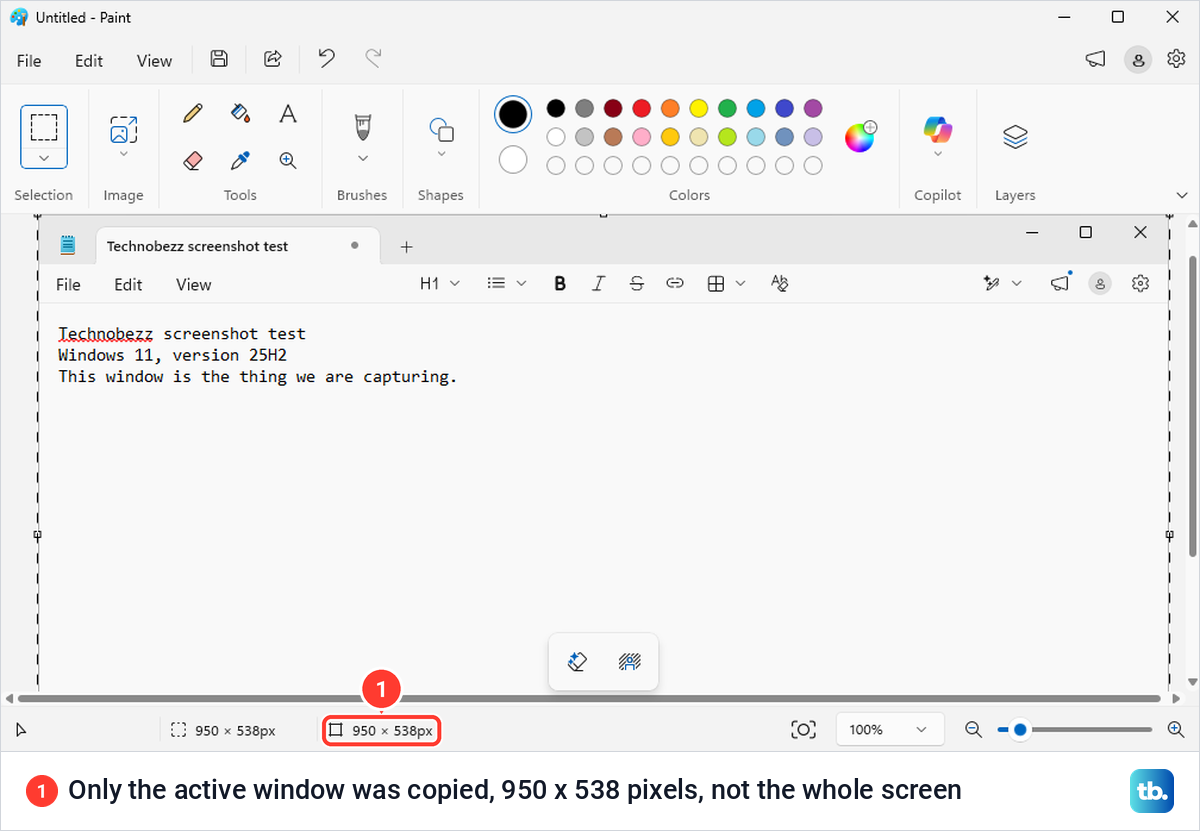1200x831 pixels.
Task: Click the Fit to window icon
Action: (x=803, y=730)
